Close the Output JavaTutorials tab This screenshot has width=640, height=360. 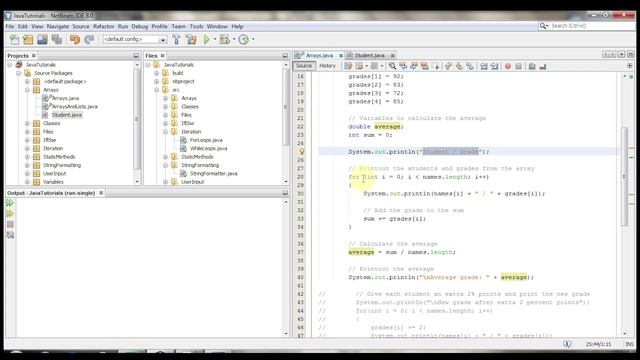coord(101,193)
